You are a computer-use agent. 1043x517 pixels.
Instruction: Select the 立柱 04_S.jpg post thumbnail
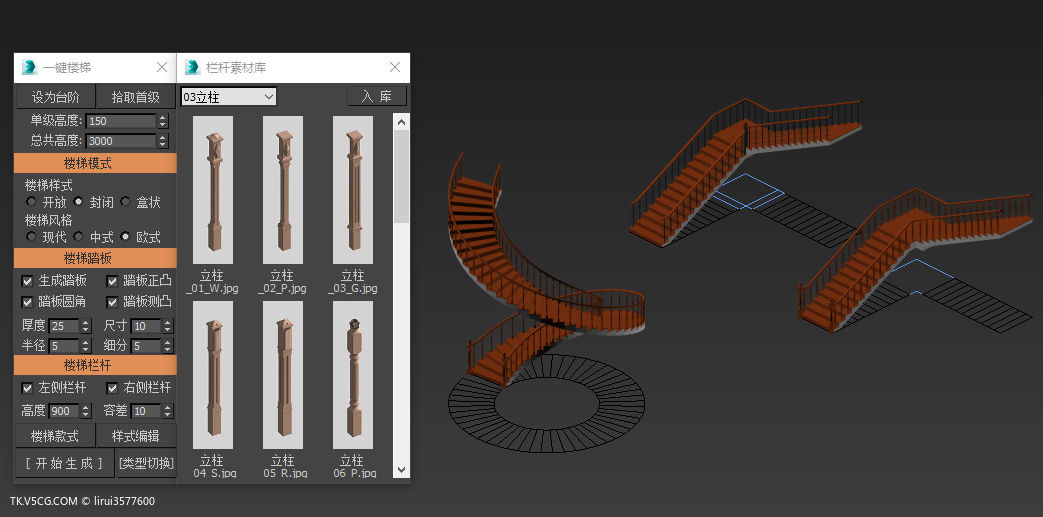coord(212,374)
